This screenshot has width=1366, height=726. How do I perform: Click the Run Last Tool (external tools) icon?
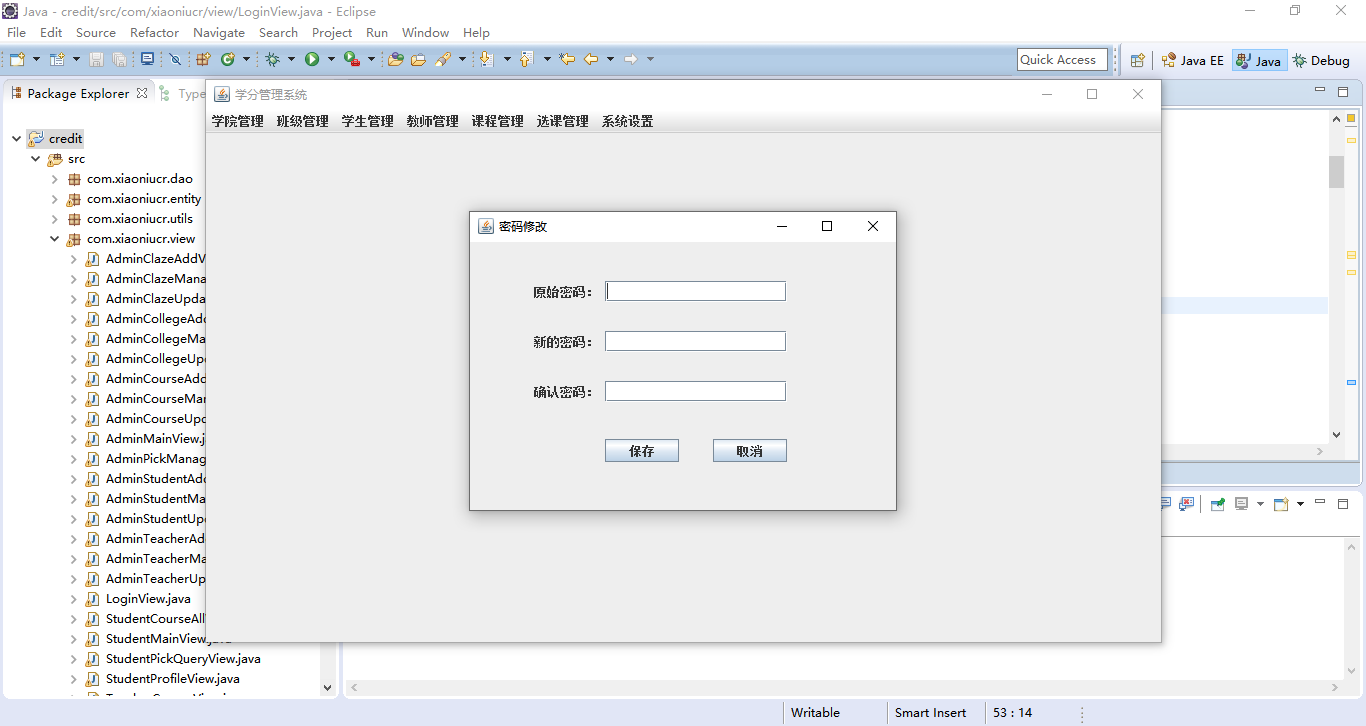351,60
